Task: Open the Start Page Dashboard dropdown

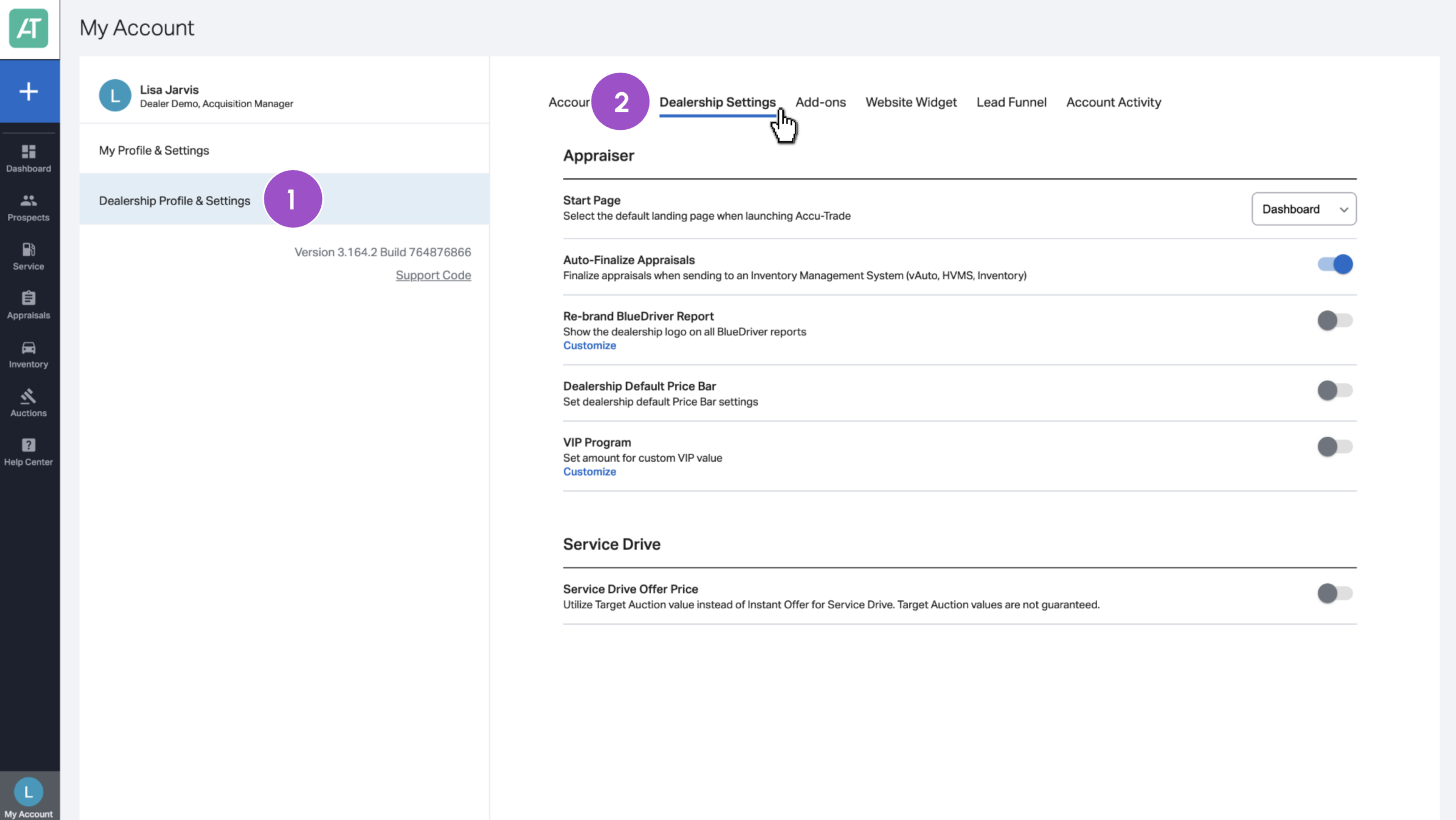Action: click(1304, 209)
